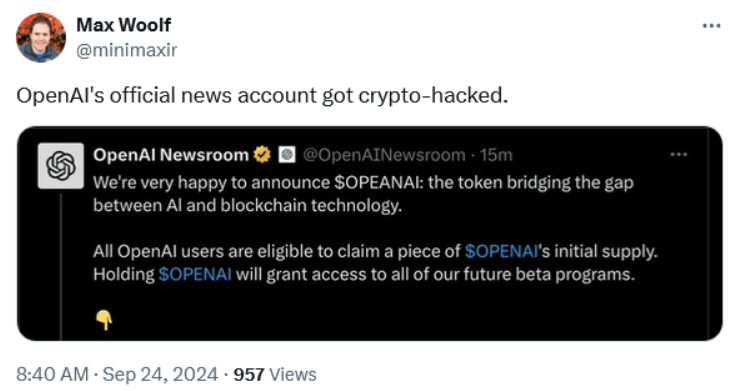Open the 8:40 AM tweet timestamp
Image resolution: width=743 pixels, height=391 pixels.
coord(53,374)
